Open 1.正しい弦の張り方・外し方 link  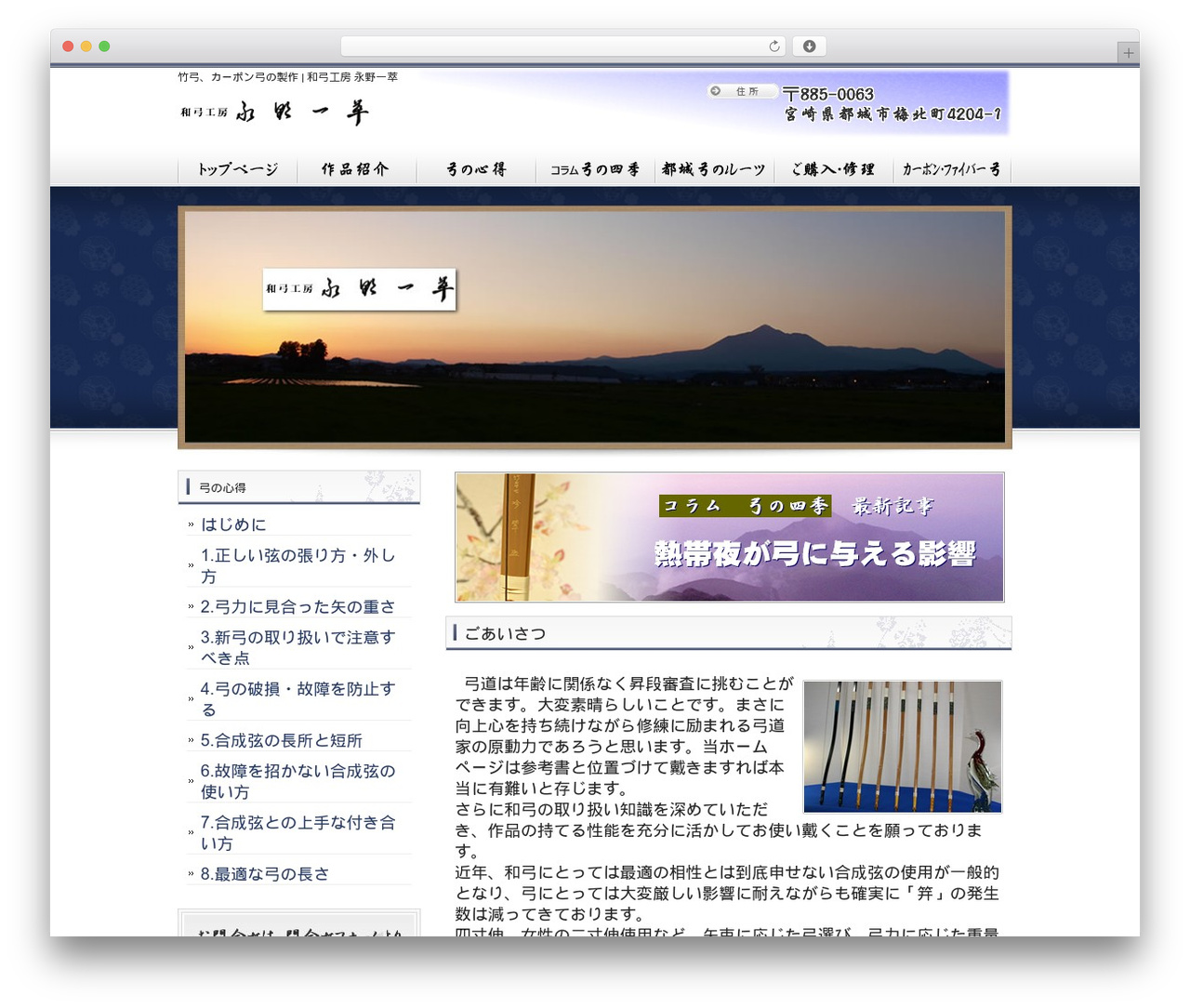[x=298, y=565]
